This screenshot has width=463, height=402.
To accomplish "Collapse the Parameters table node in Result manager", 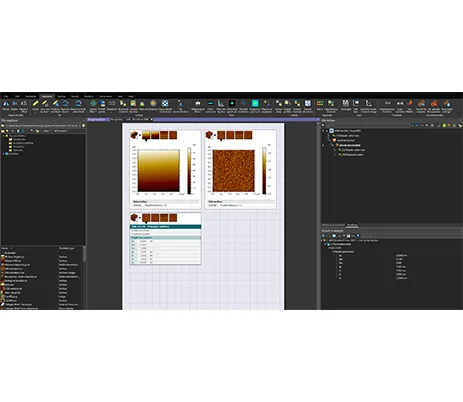I will (x=325, y=244).
